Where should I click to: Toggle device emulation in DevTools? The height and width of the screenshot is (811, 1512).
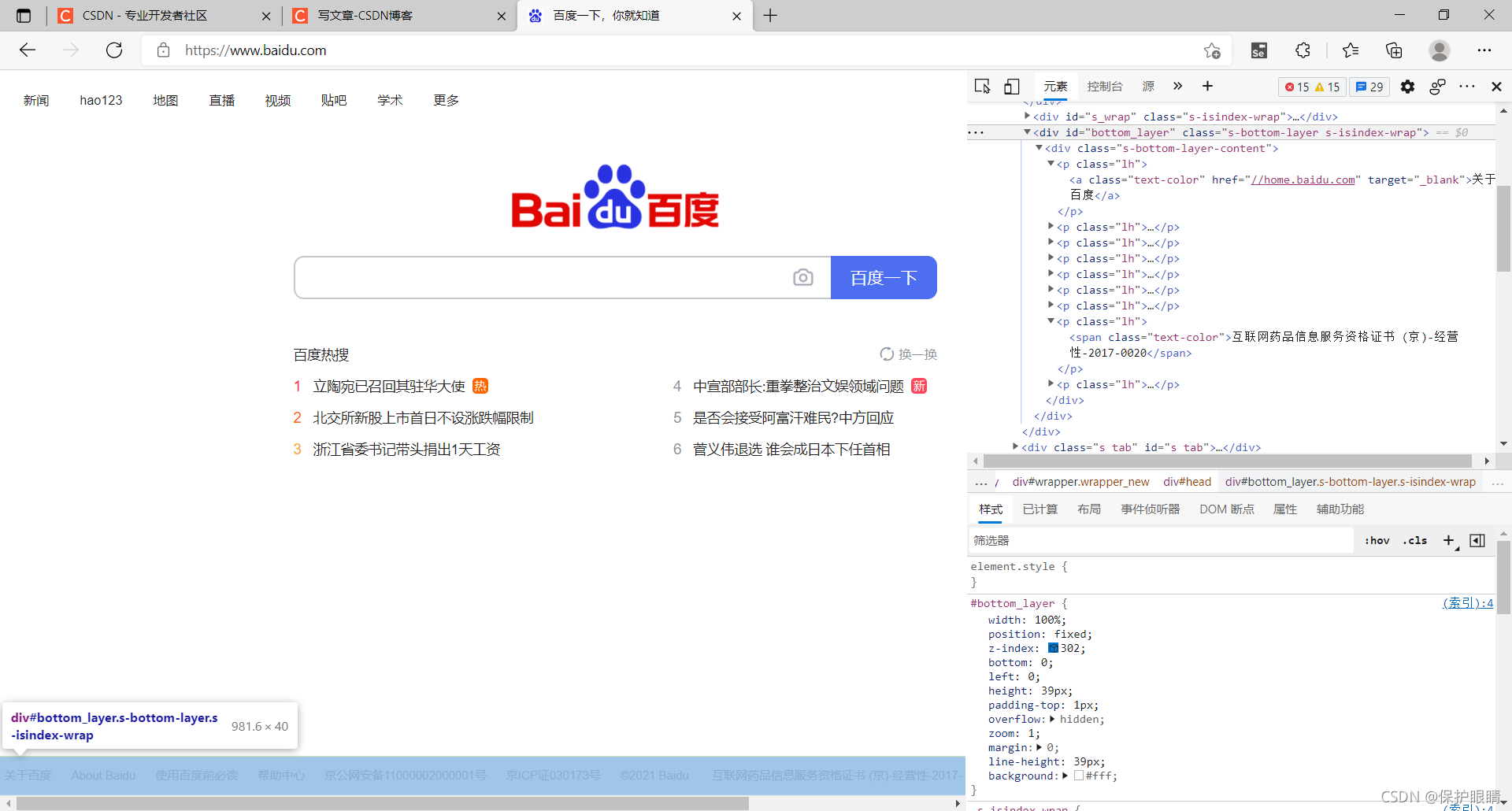(x=1012, y=87)
